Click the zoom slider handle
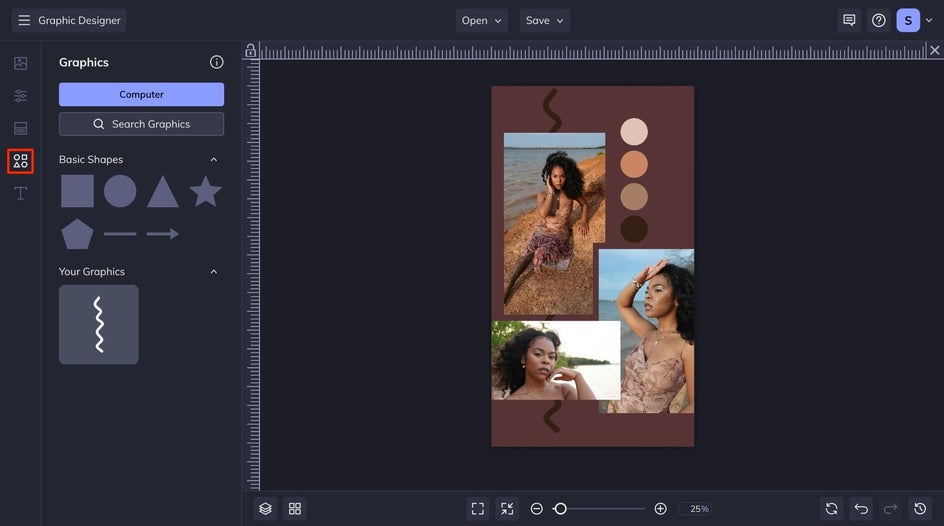The width and height of the screenshot is (944, 526). pos(560,509)
